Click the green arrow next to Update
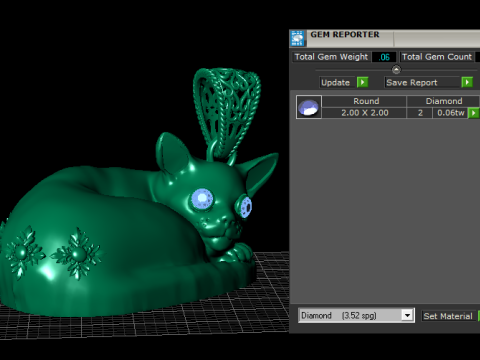 362,82
